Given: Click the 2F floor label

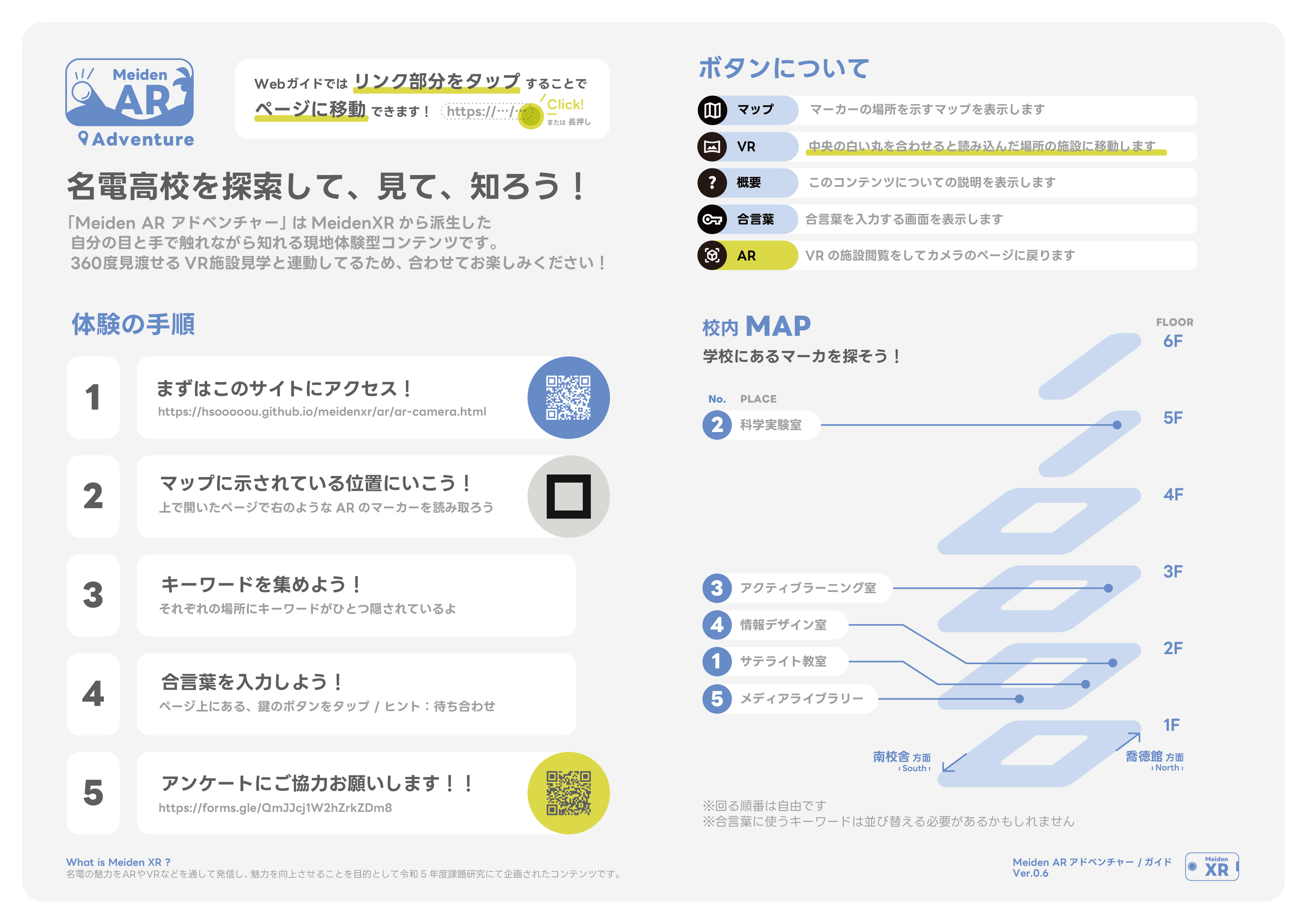Looking at the screenshot, I should [x=1172, y=648].
